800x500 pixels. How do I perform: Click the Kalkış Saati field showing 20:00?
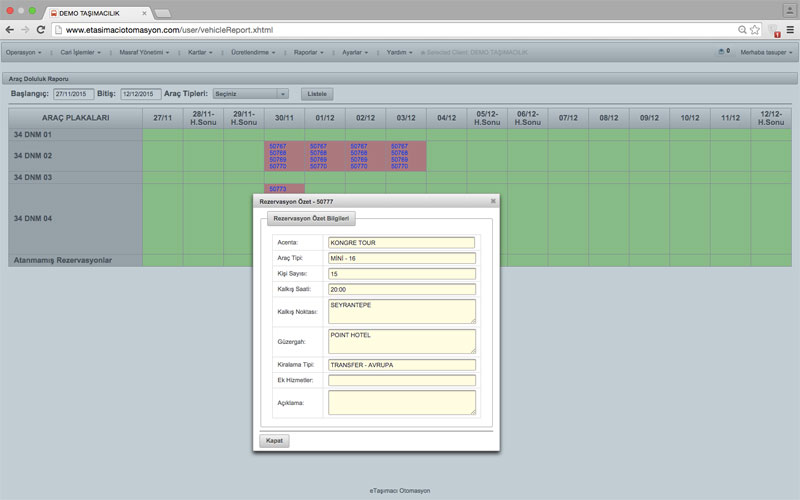click(402, 289)
